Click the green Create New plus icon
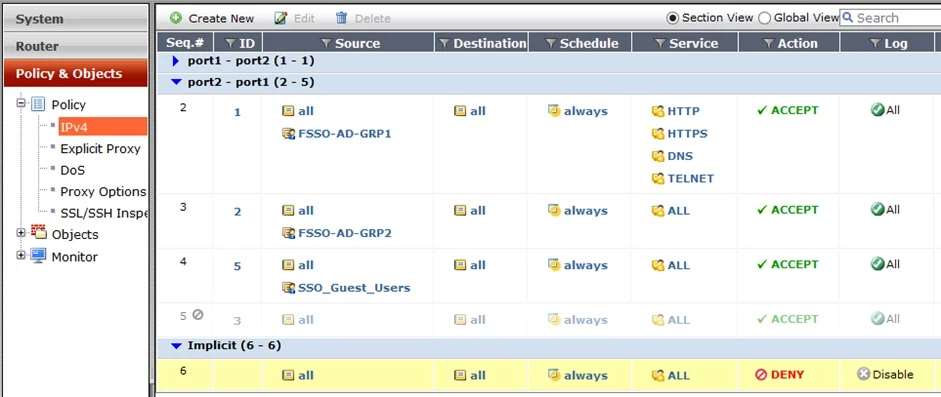The image size is (941, 397). coord(176,18)
